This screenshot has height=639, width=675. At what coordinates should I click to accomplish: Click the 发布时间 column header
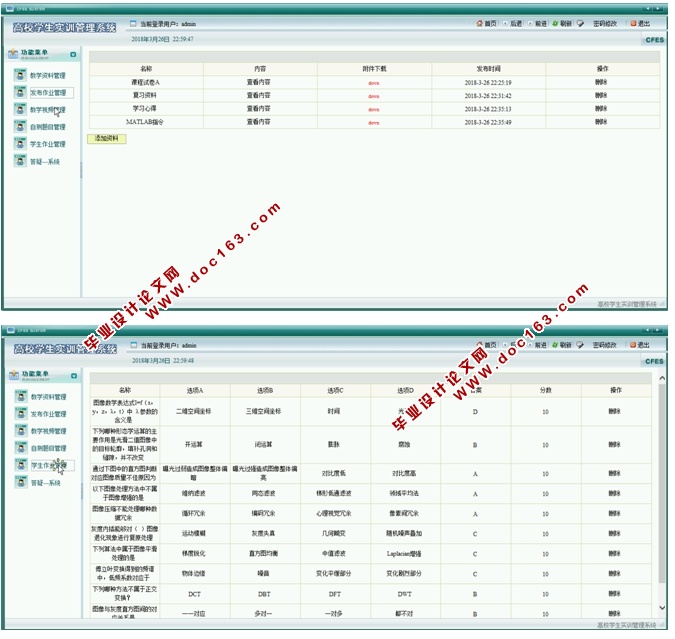coord(488,69)
